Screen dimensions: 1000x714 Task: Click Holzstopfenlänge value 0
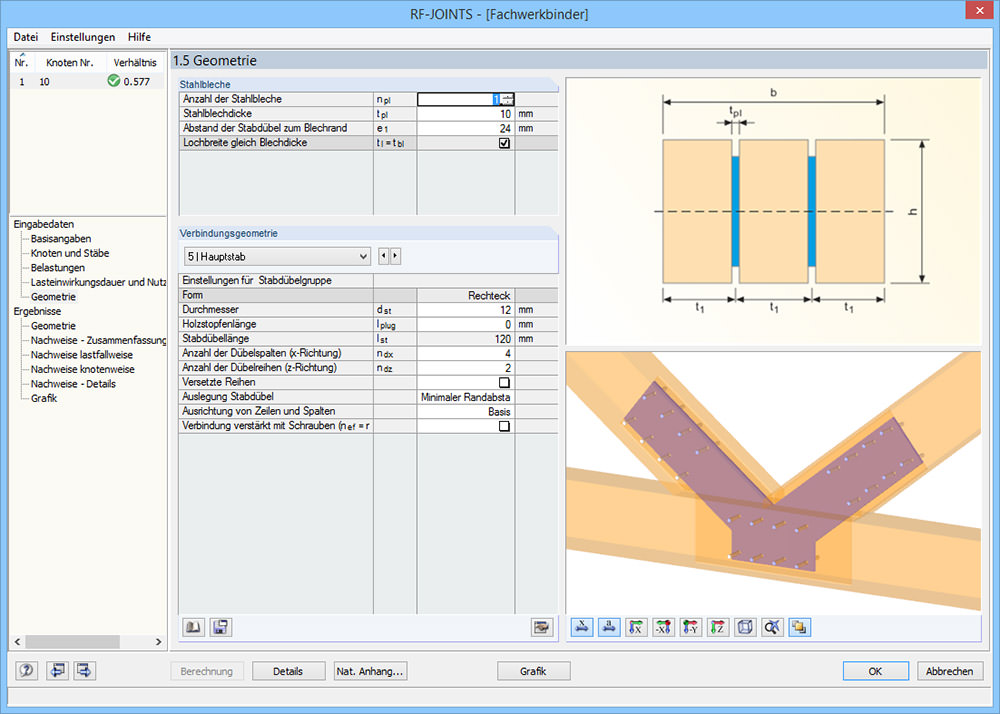(x=466, y=324)
